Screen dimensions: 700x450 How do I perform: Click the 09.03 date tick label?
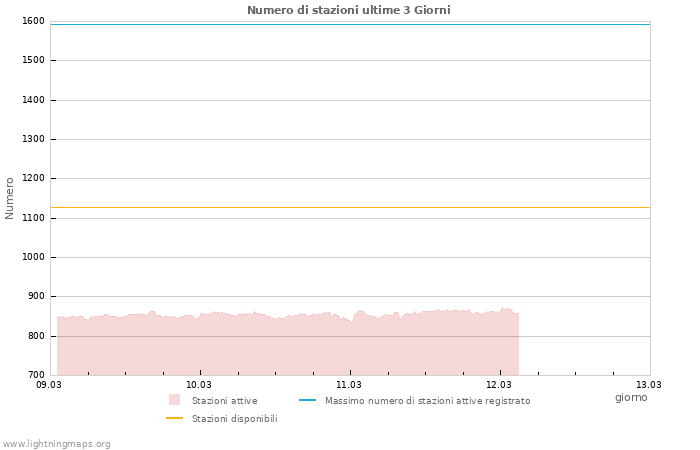pos(49,384)
